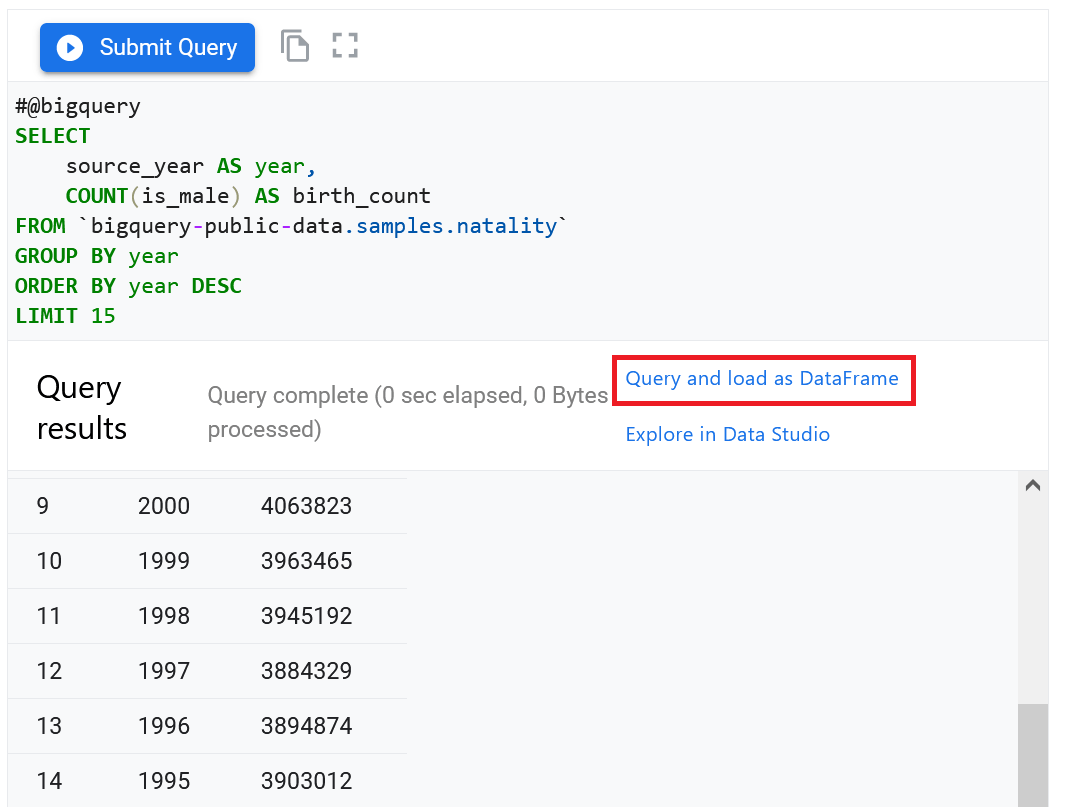Click source_year in the query

[x=135, y=166]
